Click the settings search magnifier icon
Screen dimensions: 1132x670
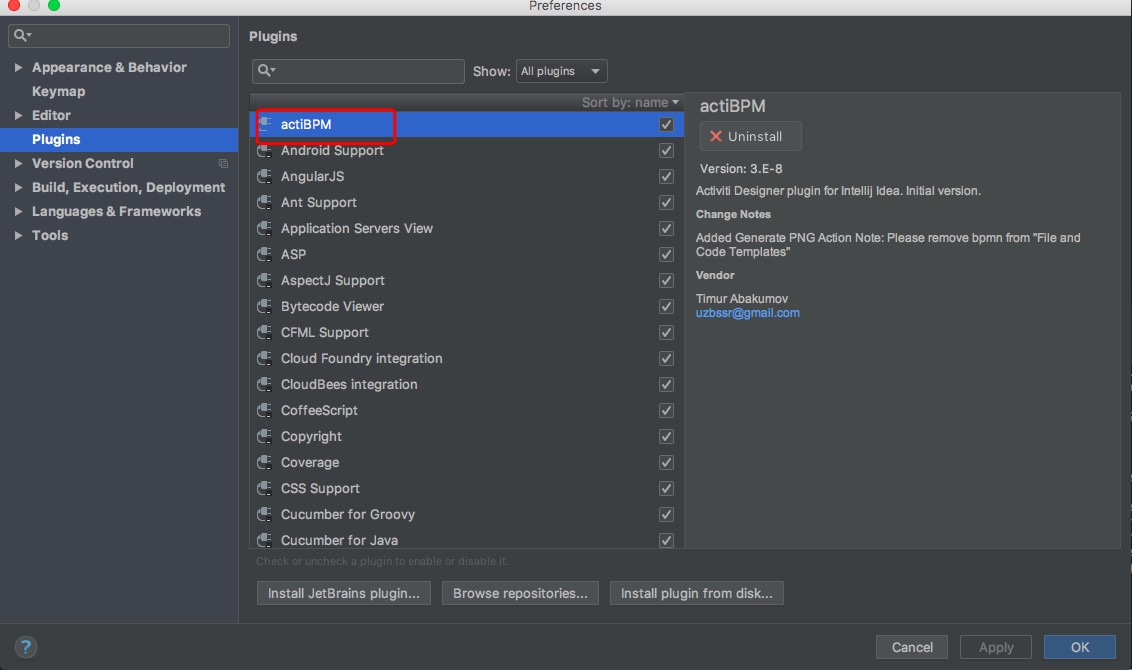[22, 35]
